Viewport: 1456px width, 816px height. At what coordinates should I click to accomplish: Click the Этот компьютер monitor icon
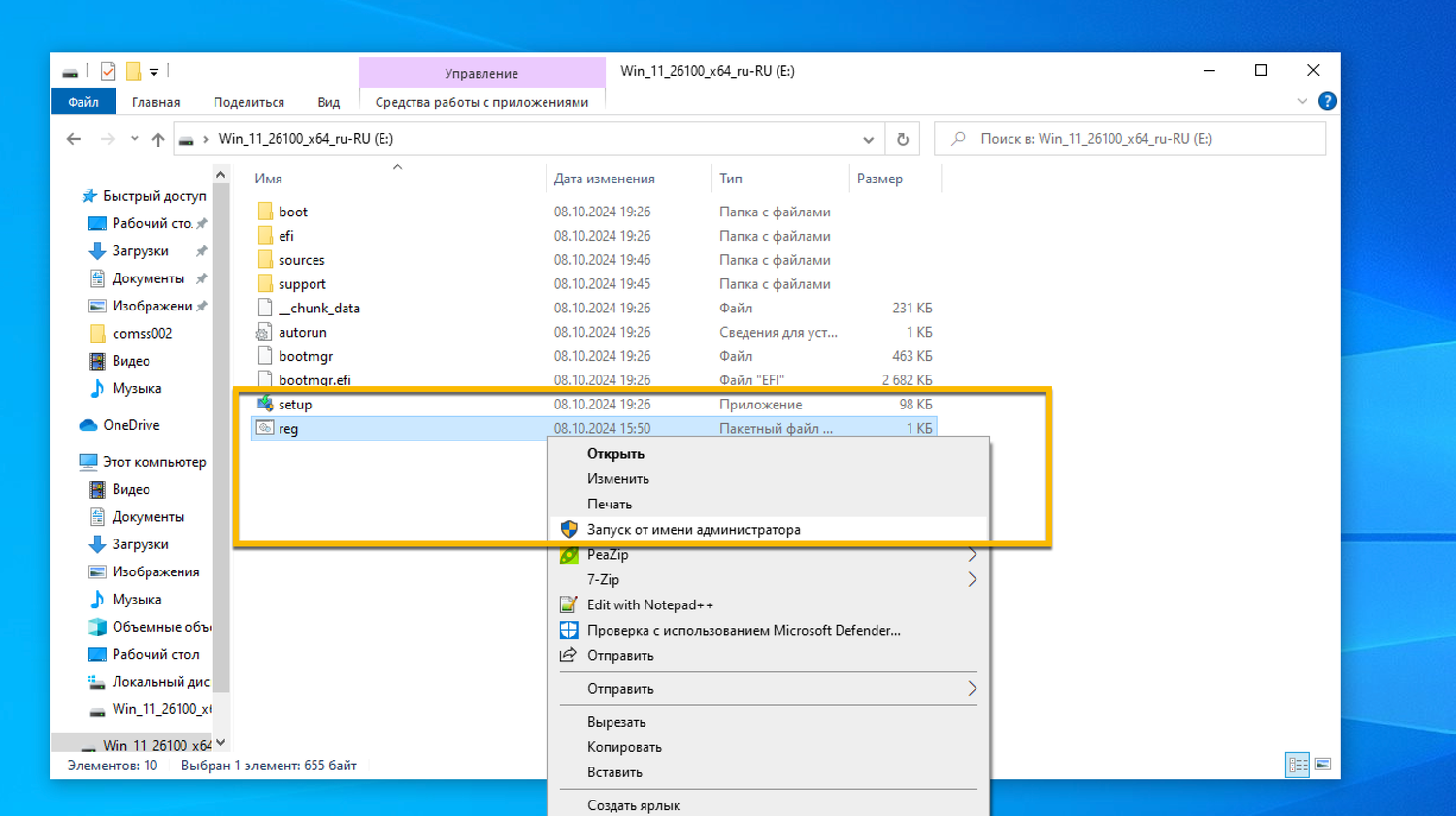(x=88, y=462)
